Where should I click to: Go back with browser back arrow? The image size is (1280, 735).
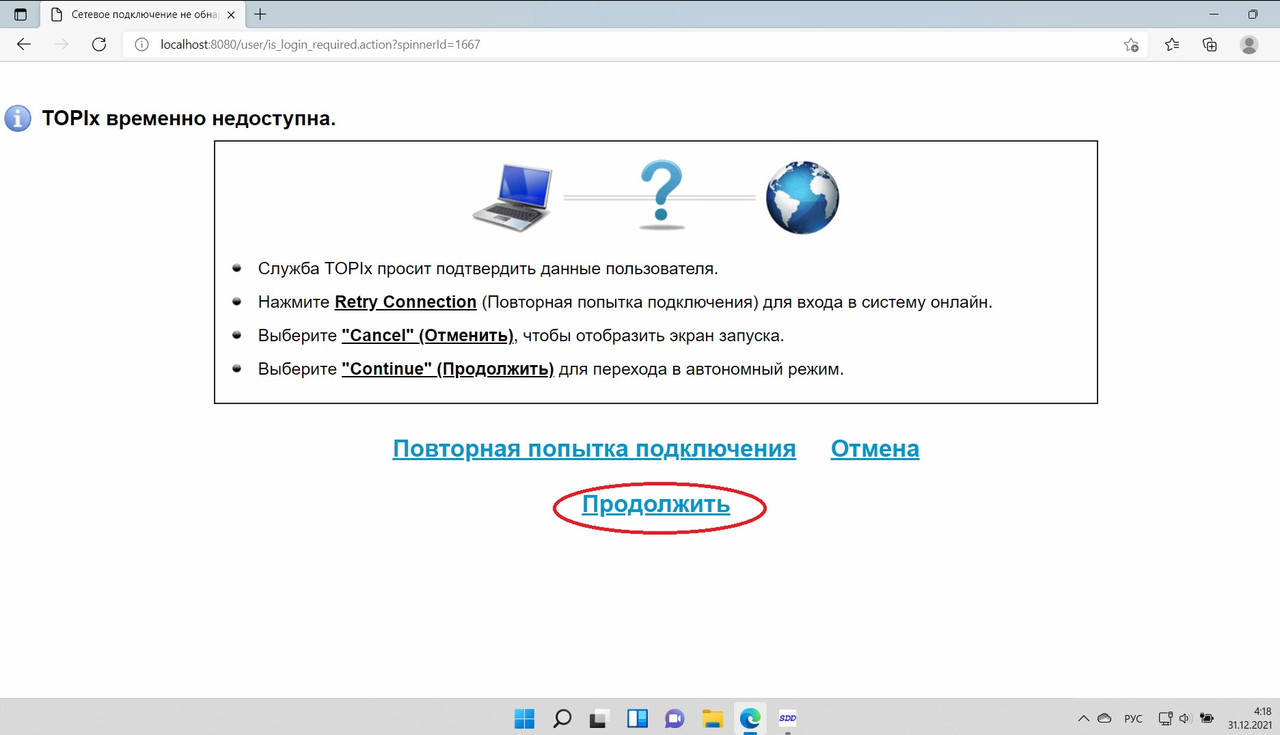click(x=24, y=44)
